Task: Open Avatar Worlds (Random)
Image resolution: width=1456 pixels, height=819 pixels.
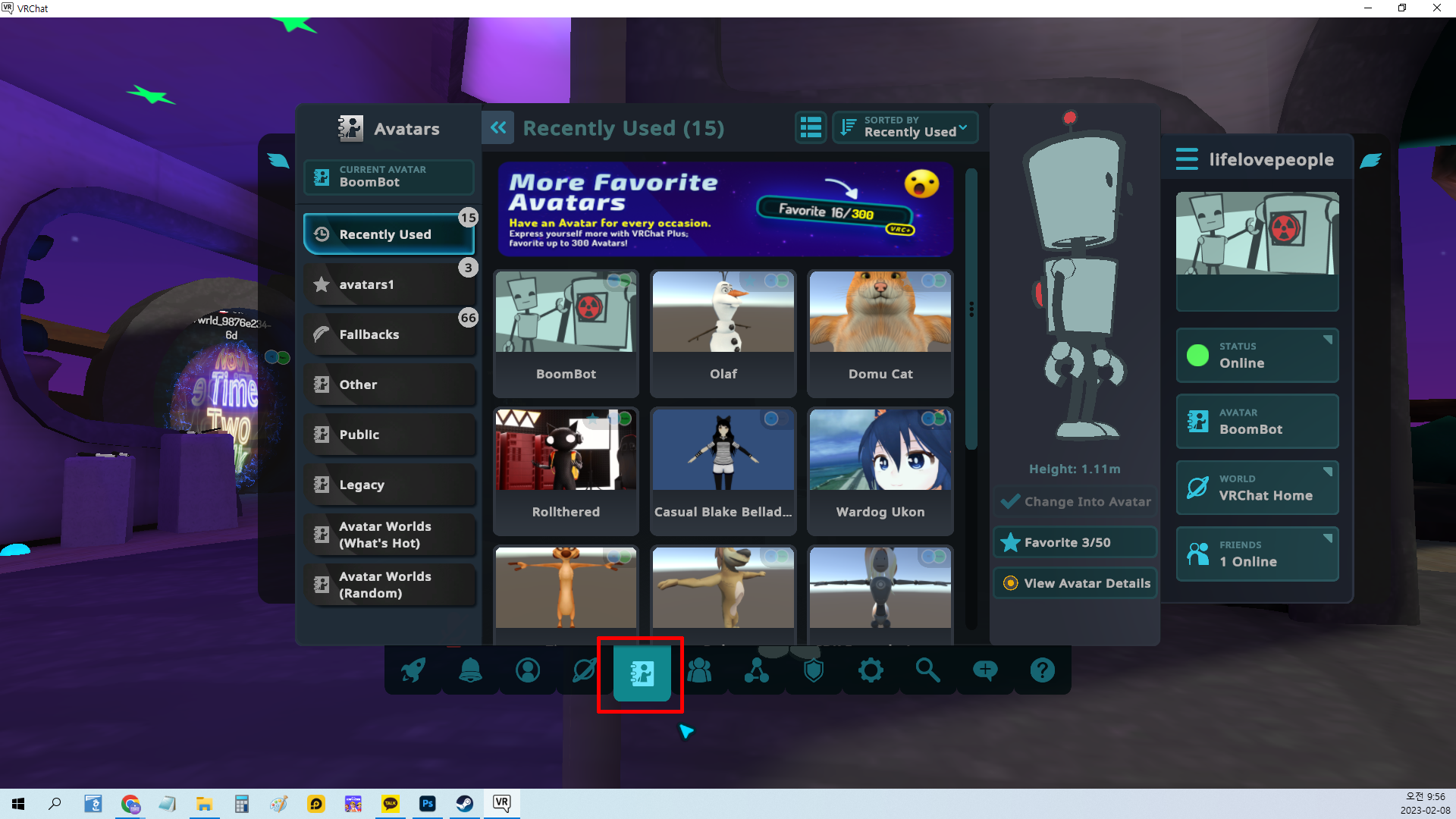Action: point(389,585)
